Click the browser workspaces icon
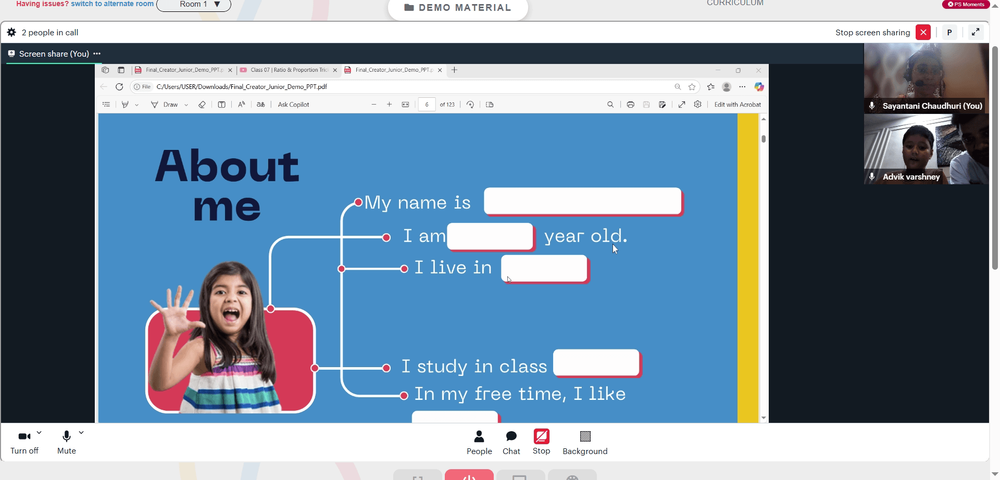The width and height of the screenshot is (1000, 480). (x=105, y=70)
